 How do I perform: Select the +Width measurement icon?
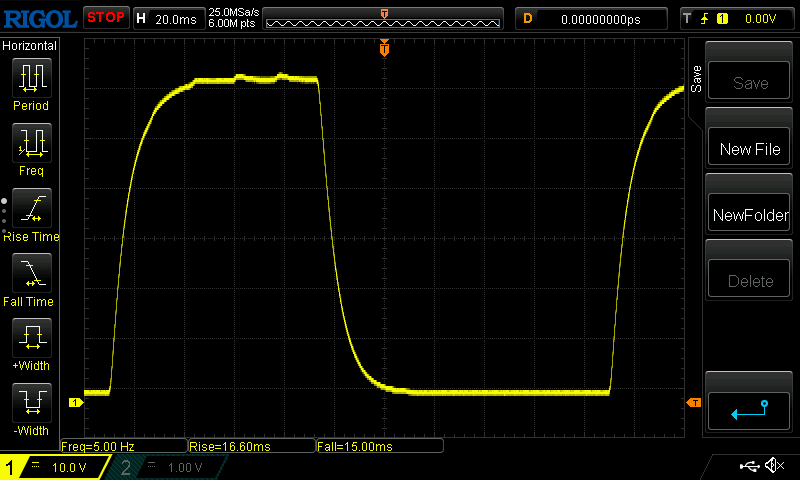point(31,339)
